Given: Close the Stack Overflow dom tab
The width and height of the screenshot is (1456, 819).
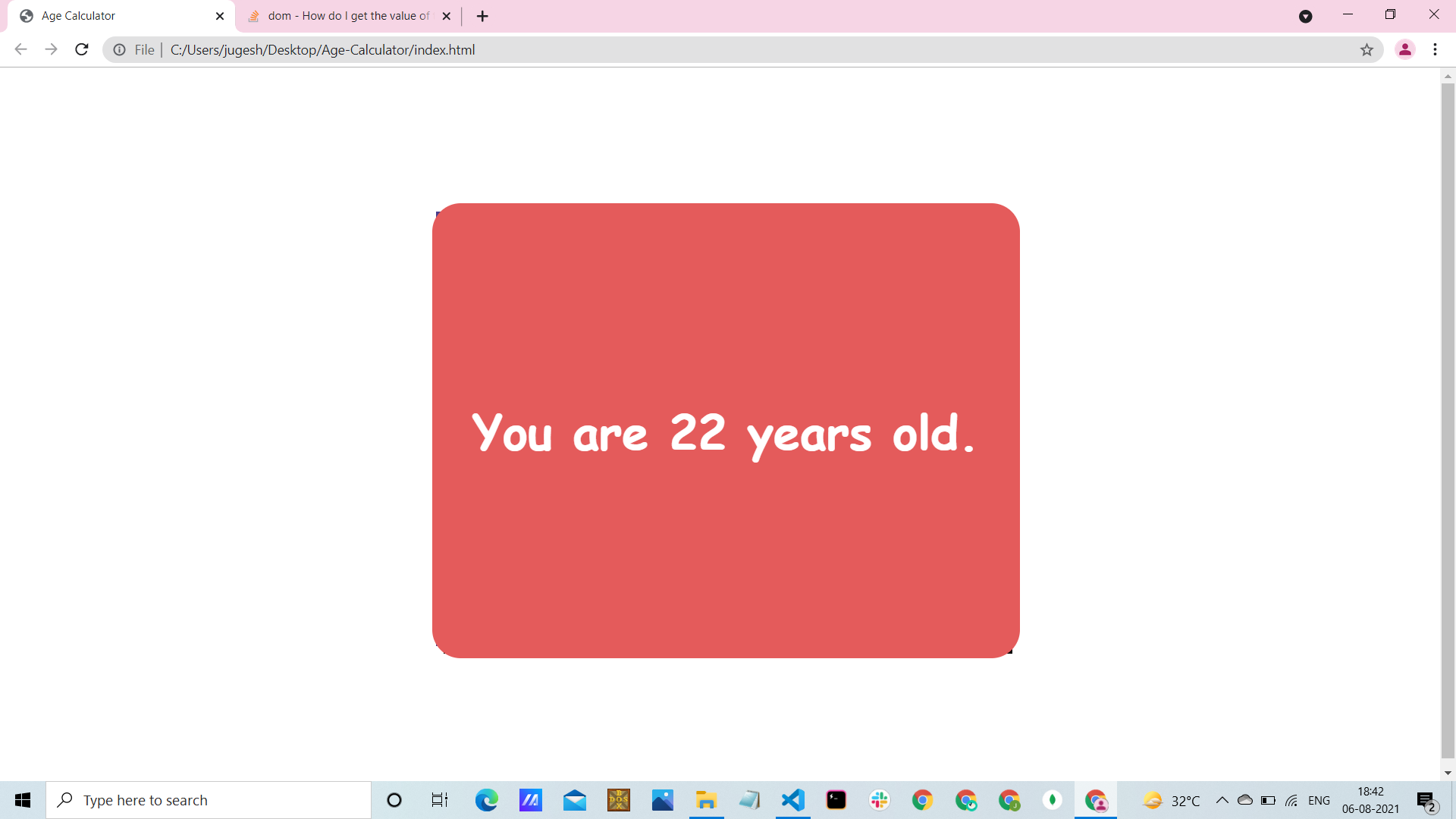Looking at the screenshot, I should coord(447,16).
